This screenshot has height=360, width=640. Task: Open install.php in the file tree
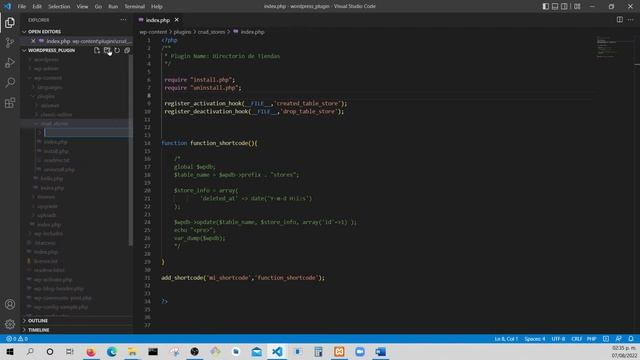pos(56,151)
